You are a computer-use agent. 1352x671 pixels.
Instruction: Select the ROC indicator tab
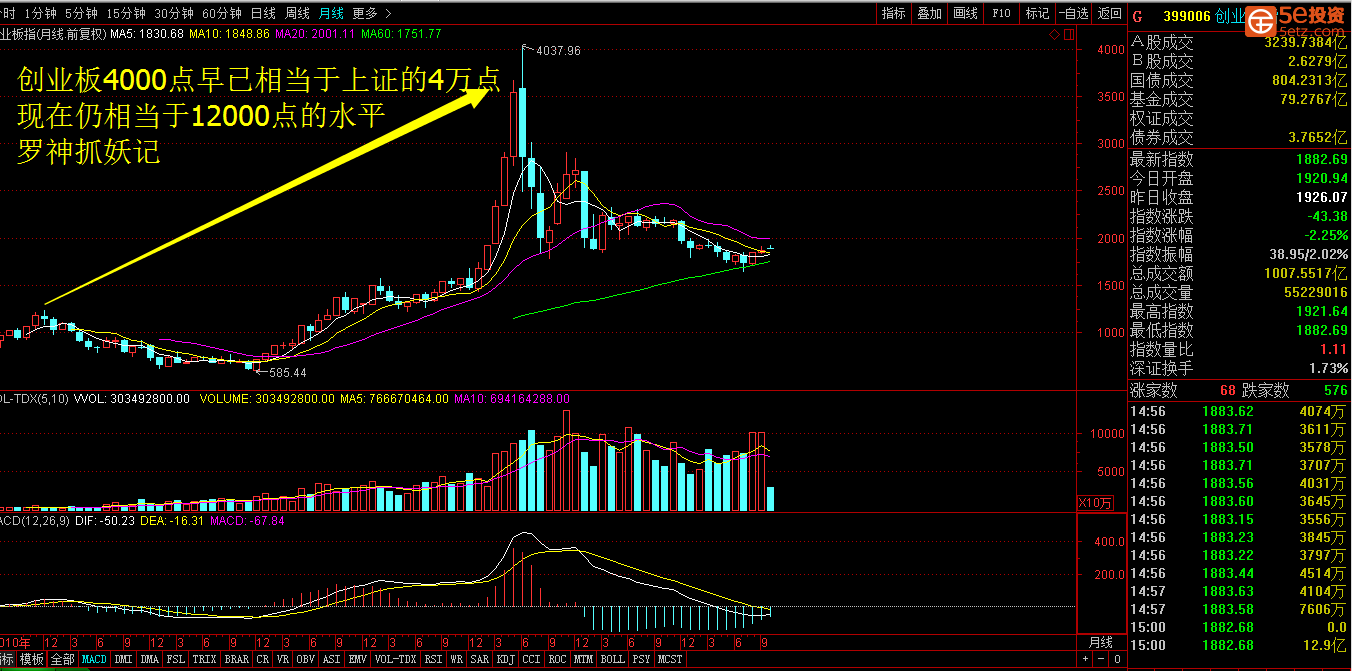[x=558, y=660]
